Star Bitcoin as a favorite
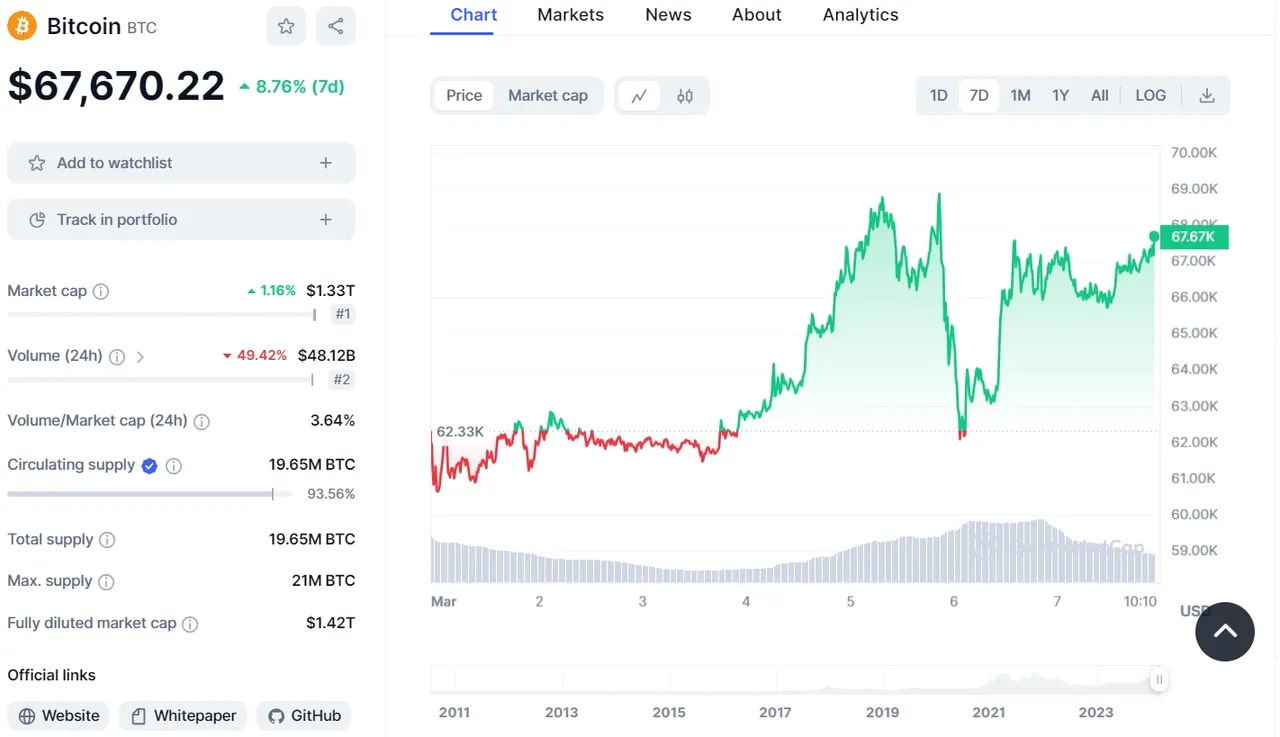 coord(286,26)
